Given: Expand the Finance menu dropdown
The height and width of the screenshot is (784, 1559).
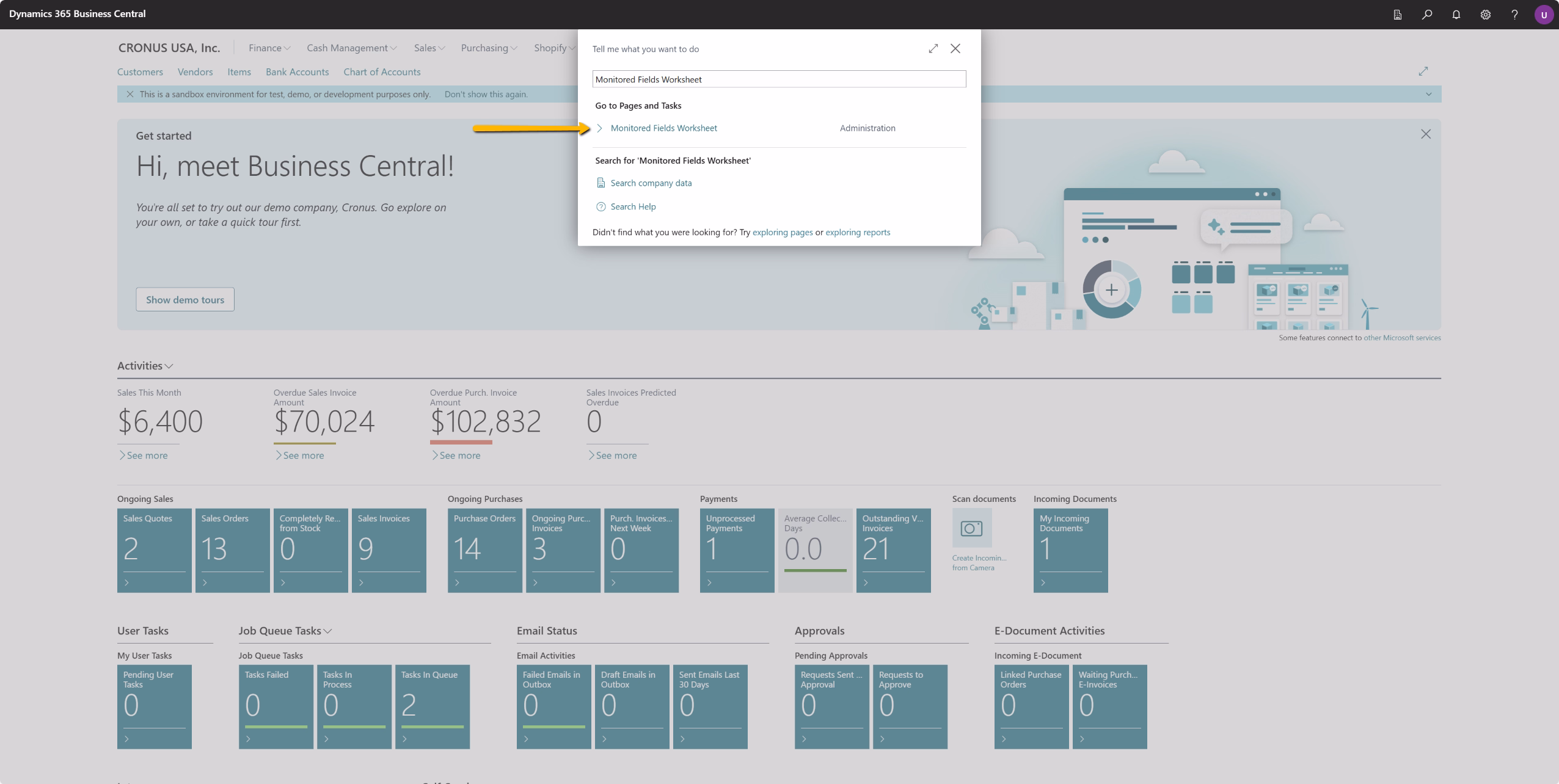Looking at the screenshot, I should [269, 48].
